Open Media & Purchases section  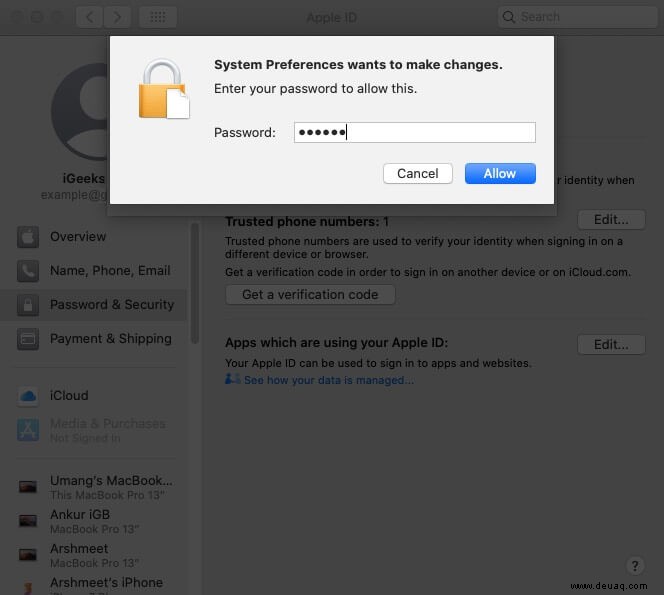pos(93,430)
